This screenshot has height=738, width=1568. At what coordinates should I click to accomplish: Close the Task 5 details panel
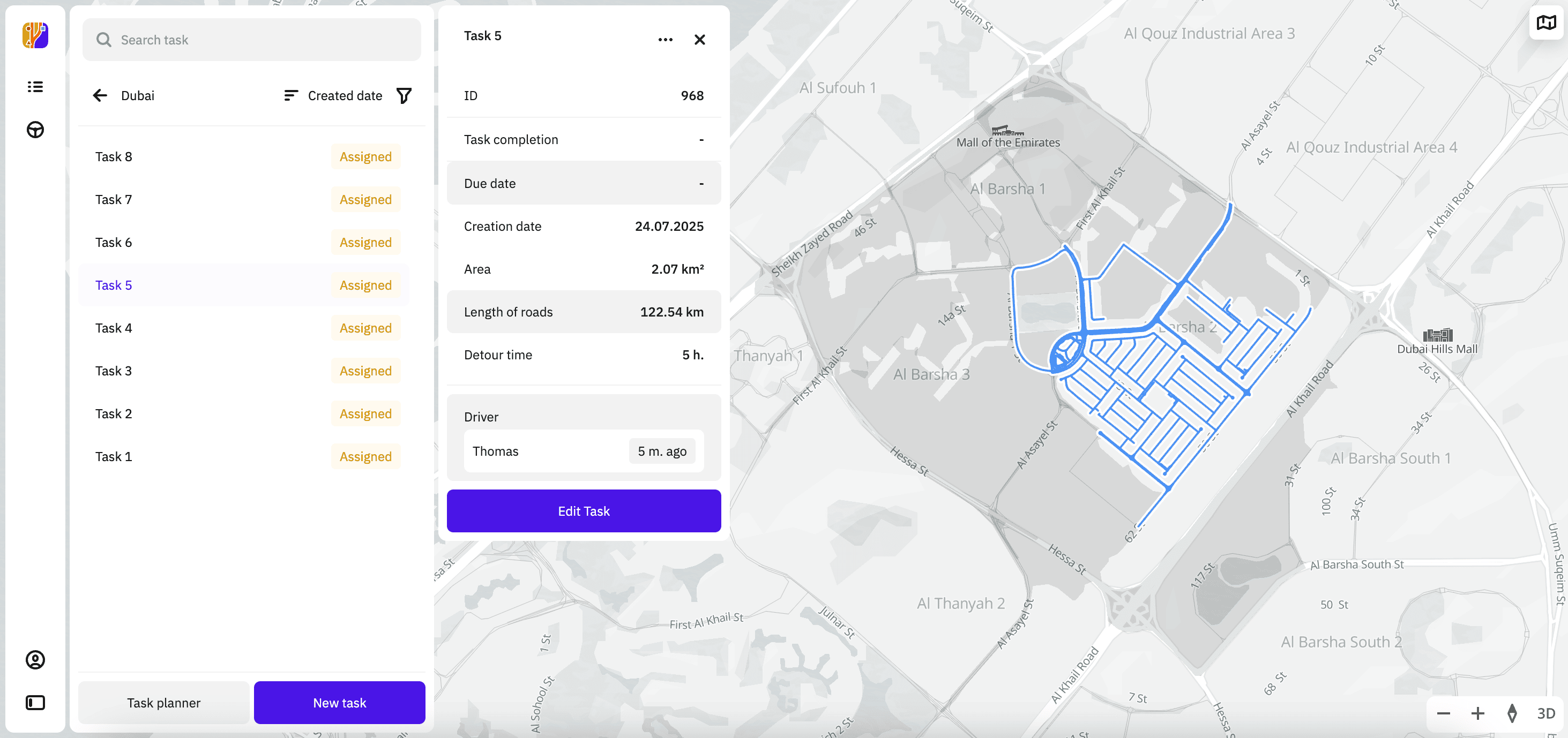tap(700, 40)
